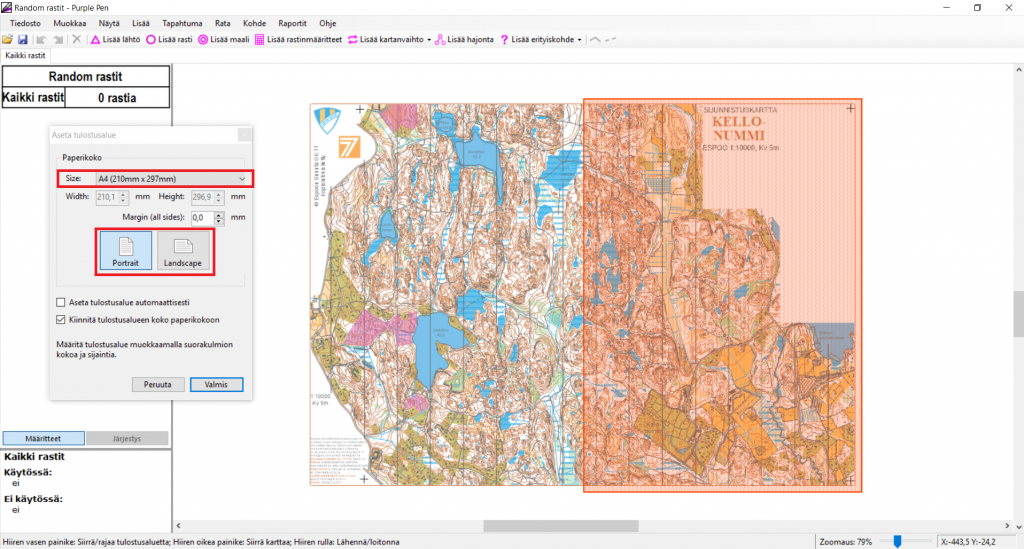This screenshot has width=1024, height=549.
Task: Expand the Lisää kartanvaihto dropdown
Action: point(429,40)
